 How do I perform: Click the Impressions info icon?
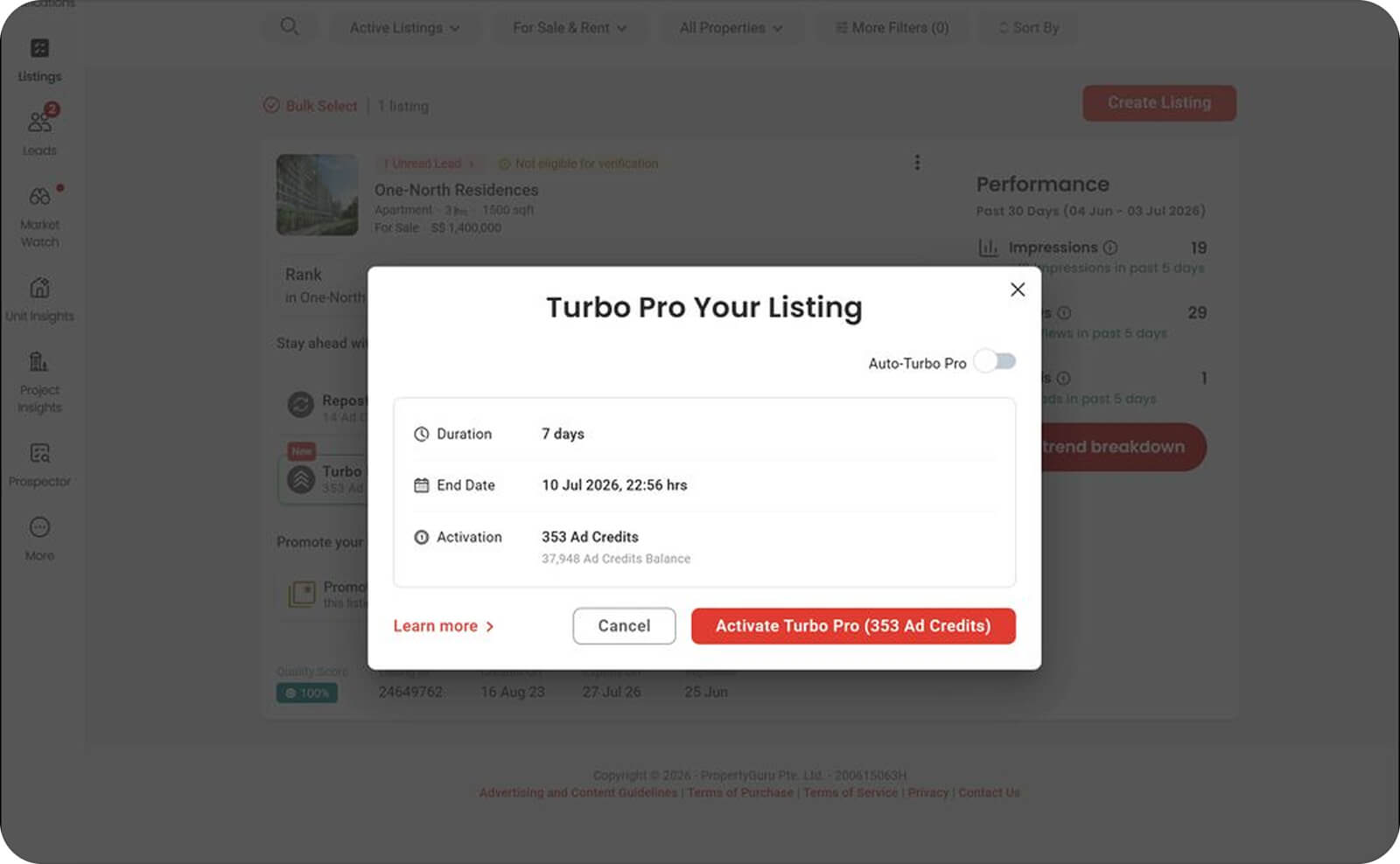(x=1110, y=247)
